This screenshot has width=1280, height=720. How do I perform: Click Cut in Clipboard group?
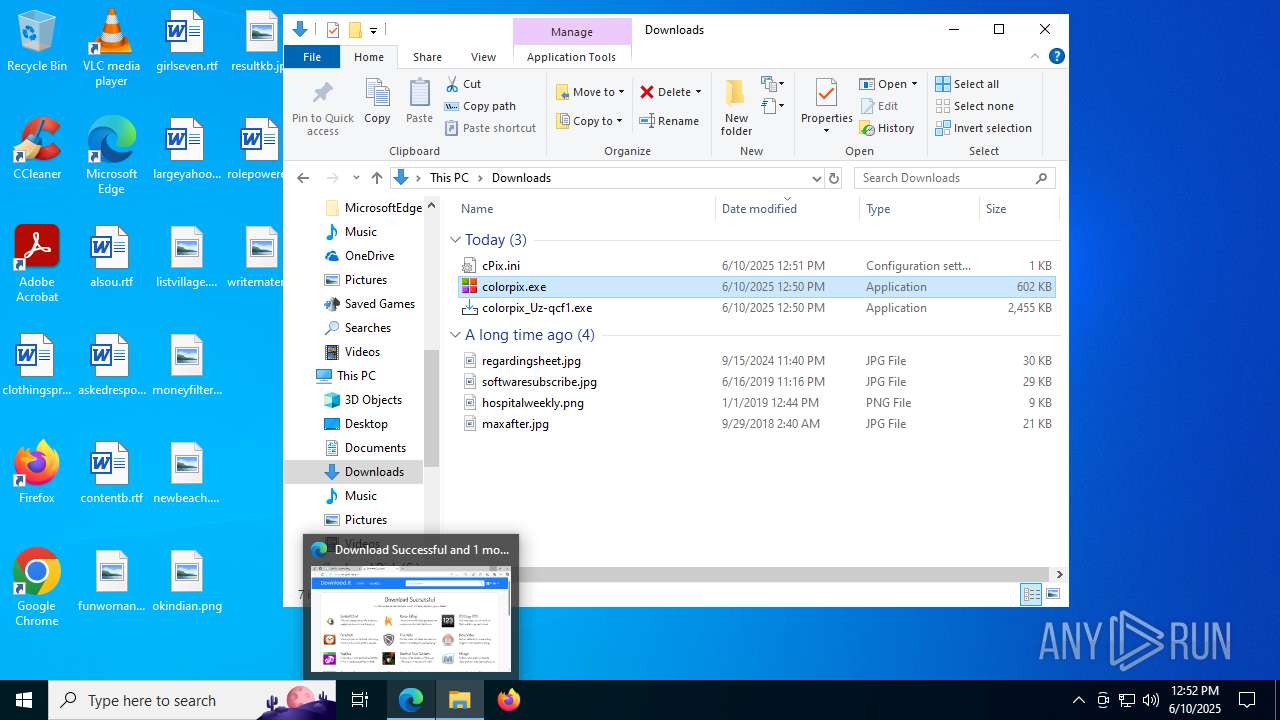[x=463, y=84]
